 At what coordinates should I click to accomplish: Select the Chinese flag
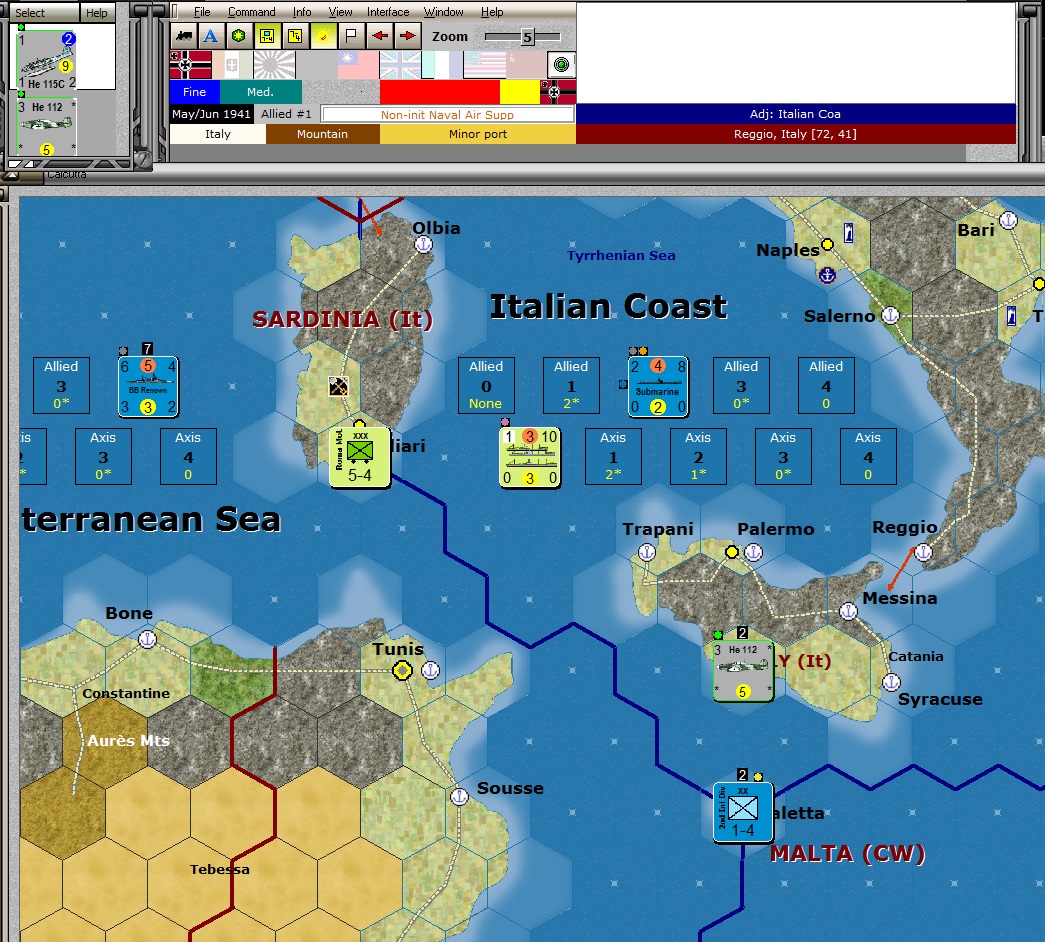[x=359, y=65]
